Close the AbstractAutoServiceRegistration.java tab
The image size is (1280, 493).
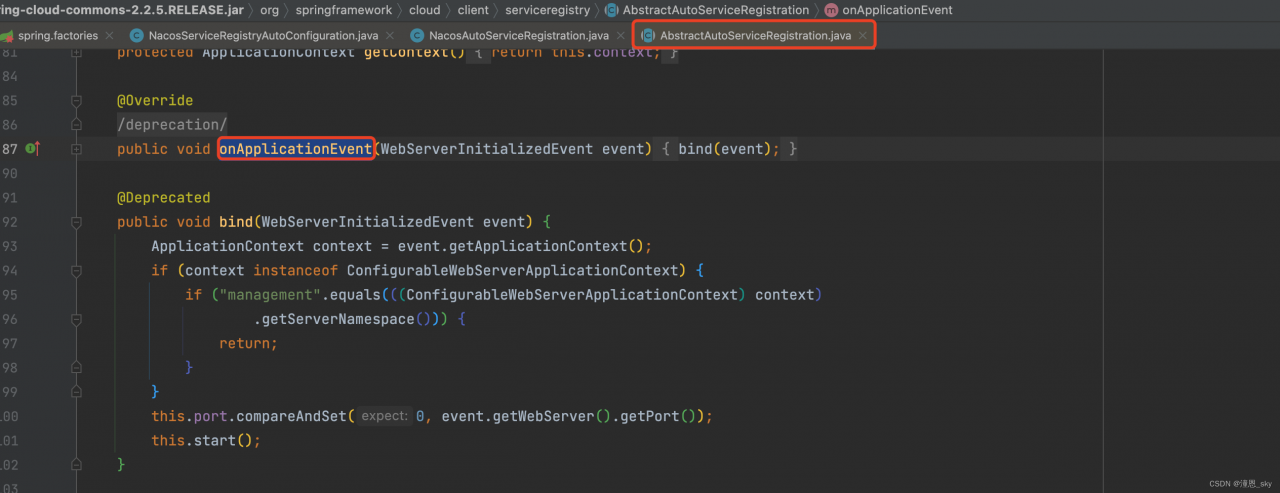(863, 36)
